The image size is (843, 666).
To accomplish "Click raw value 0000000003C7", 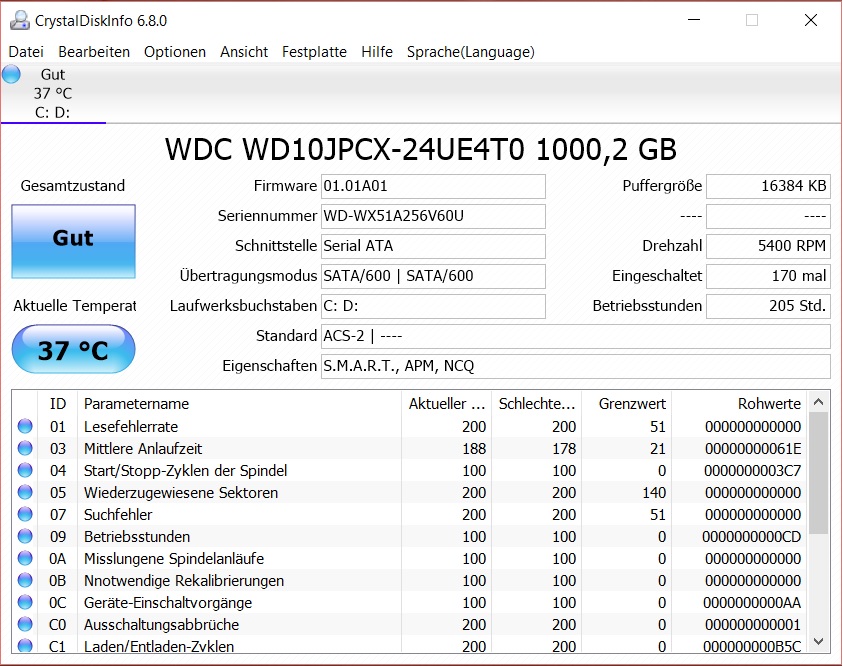I will point(753,471).
